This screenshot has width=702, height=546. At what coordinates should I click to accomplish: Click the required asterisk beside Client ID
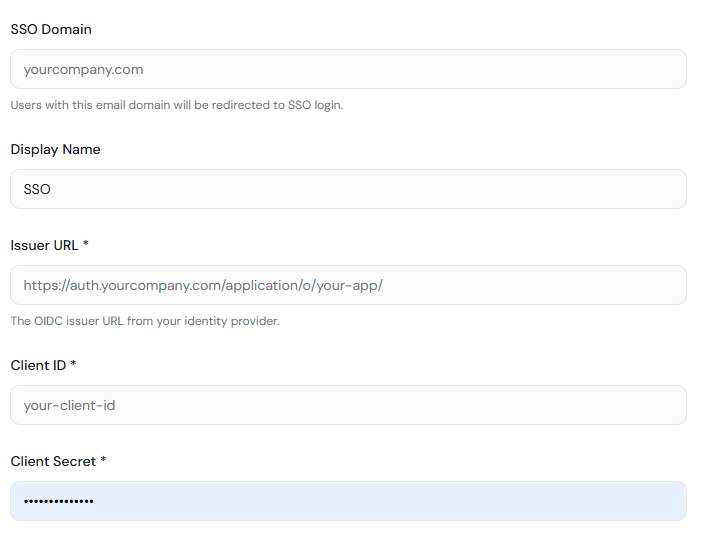74,365
